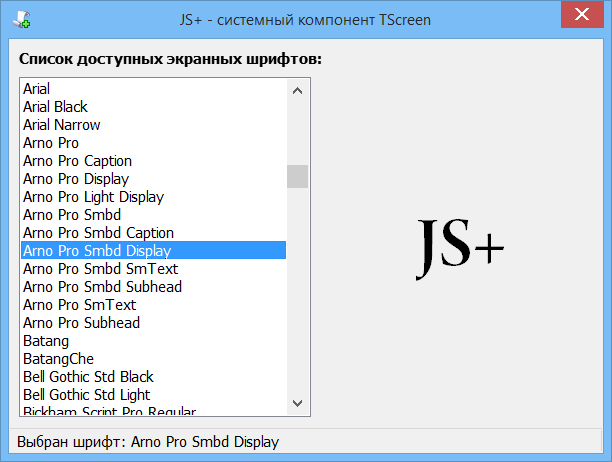
Task: Choose Arno Pro Smbd Caption font
Action: (153, 233)
